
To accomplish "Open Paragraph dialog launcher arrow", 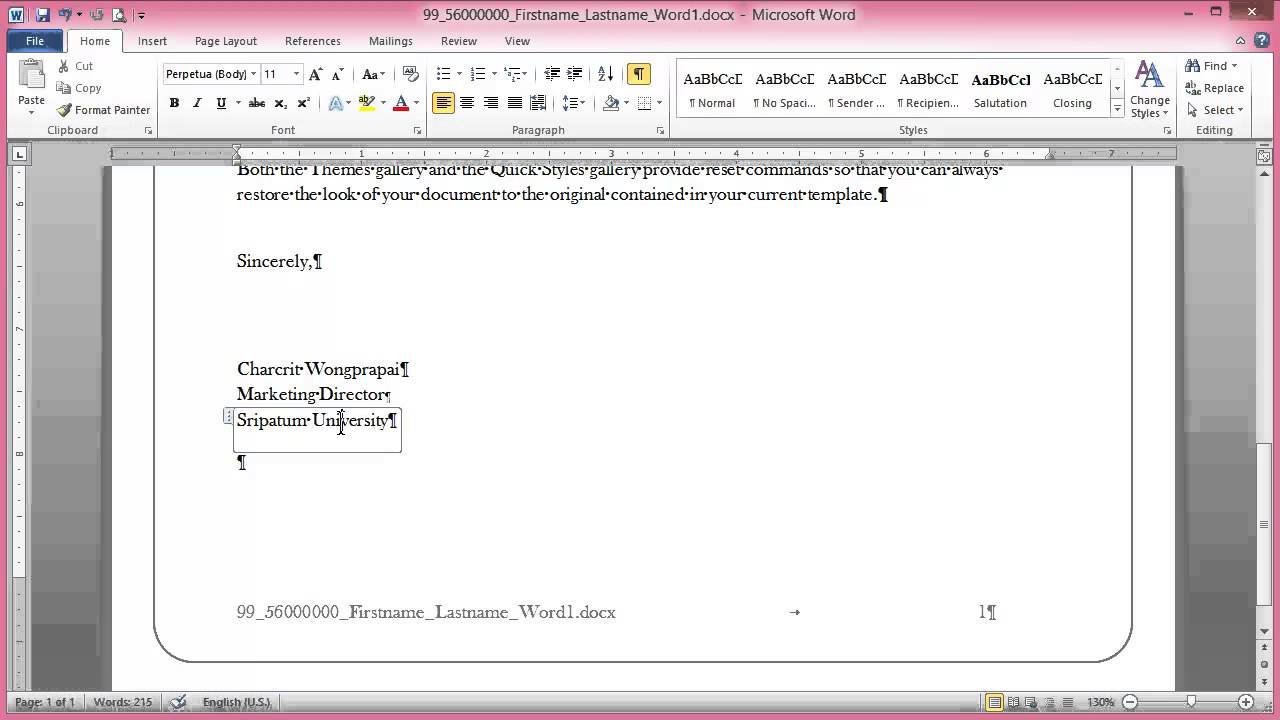I will [x=661, y=131].
